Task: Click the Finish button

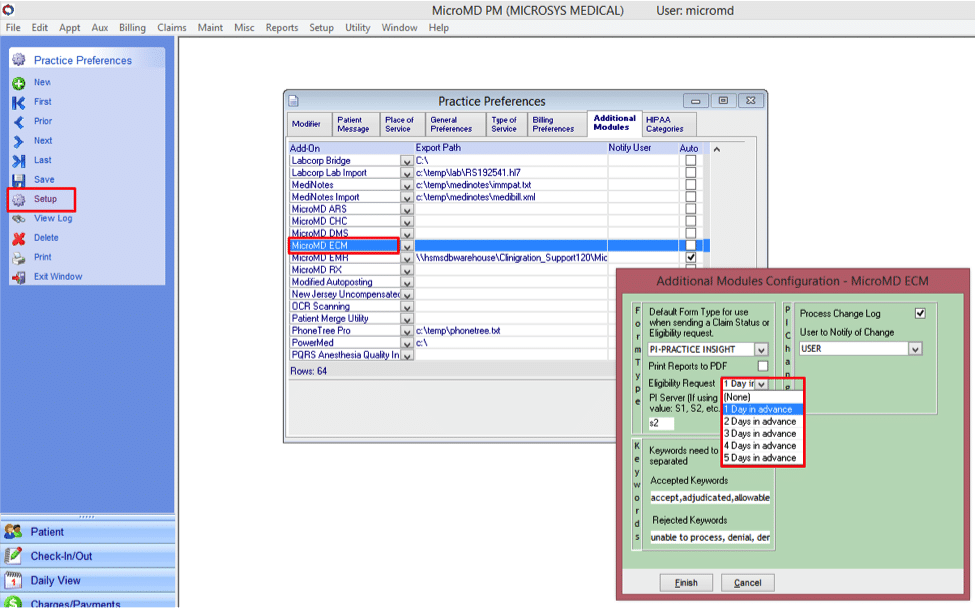Action: (x=686, y=581)
